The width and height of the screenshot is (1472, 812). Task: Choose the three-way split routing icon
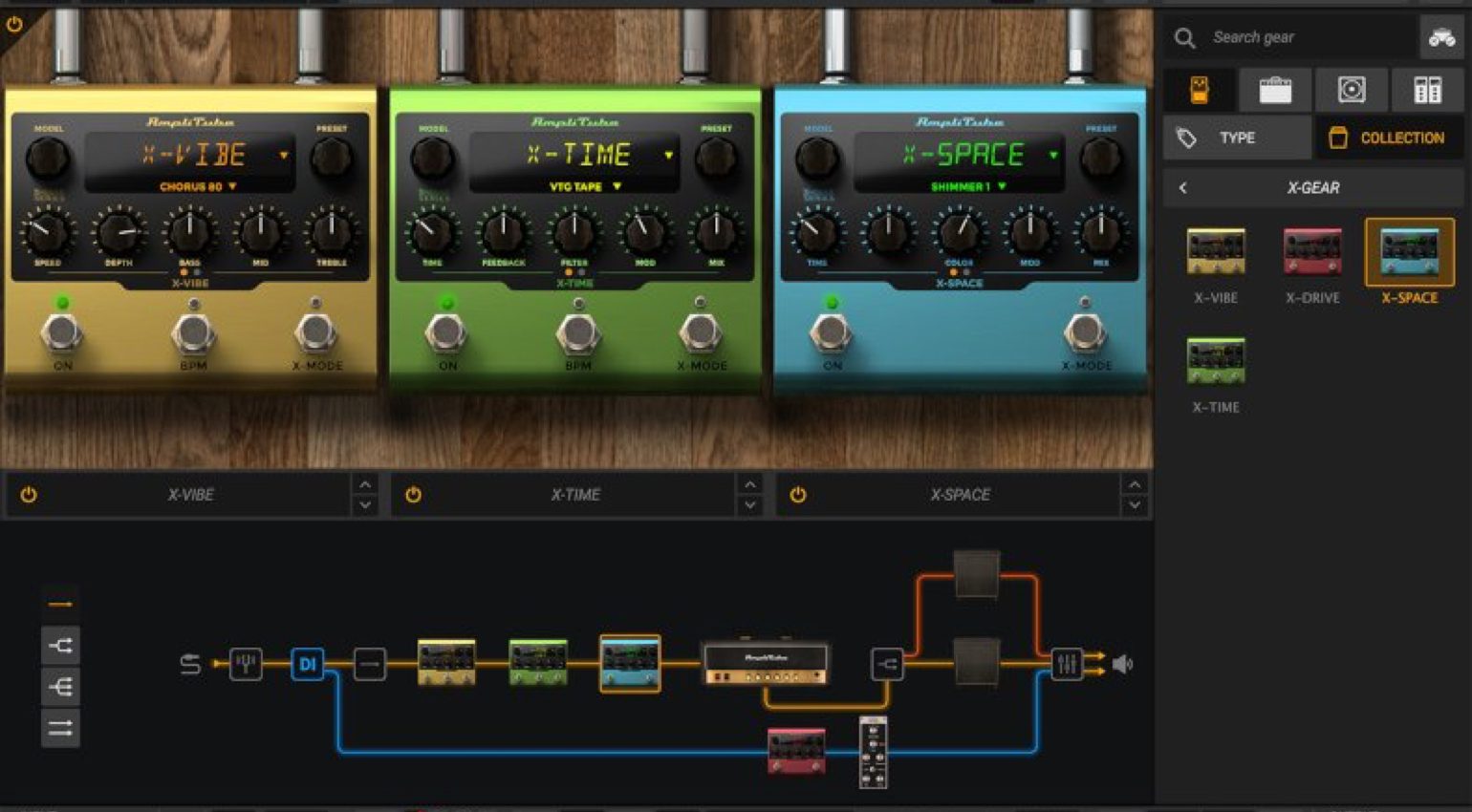(x=60, y=687)
